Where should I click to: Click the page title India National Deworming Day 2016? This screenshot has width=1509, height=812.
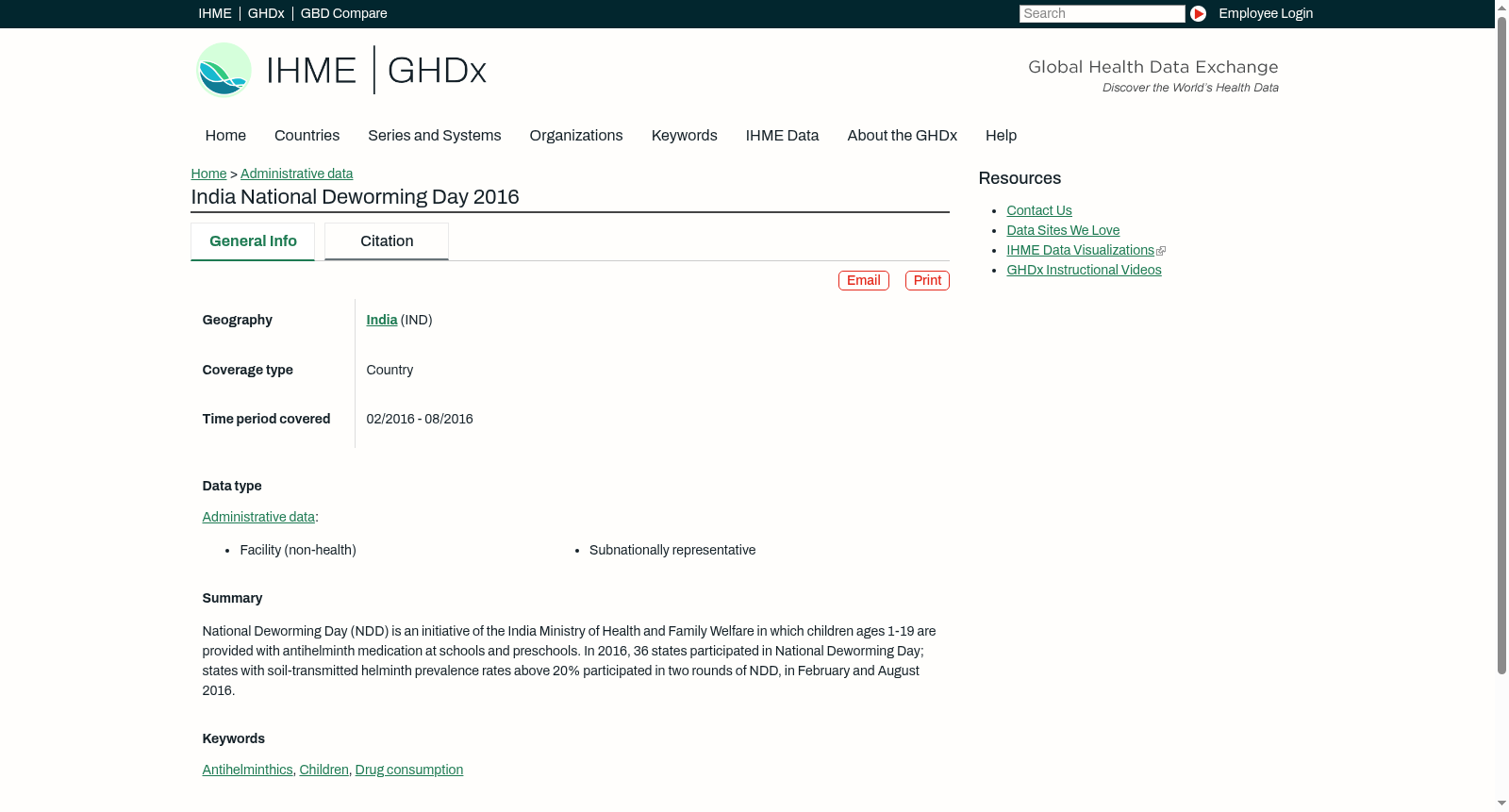[x=355, y=197]
